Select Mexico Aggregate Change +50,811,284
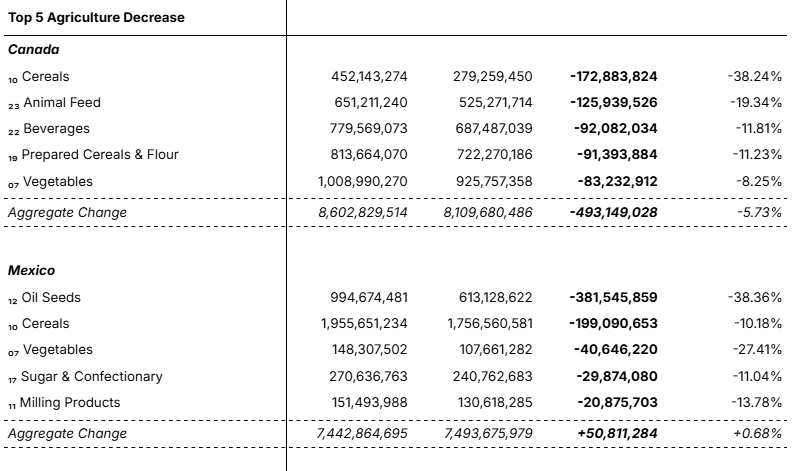Viewport: 797px width, 471px height. click(617, 434)
